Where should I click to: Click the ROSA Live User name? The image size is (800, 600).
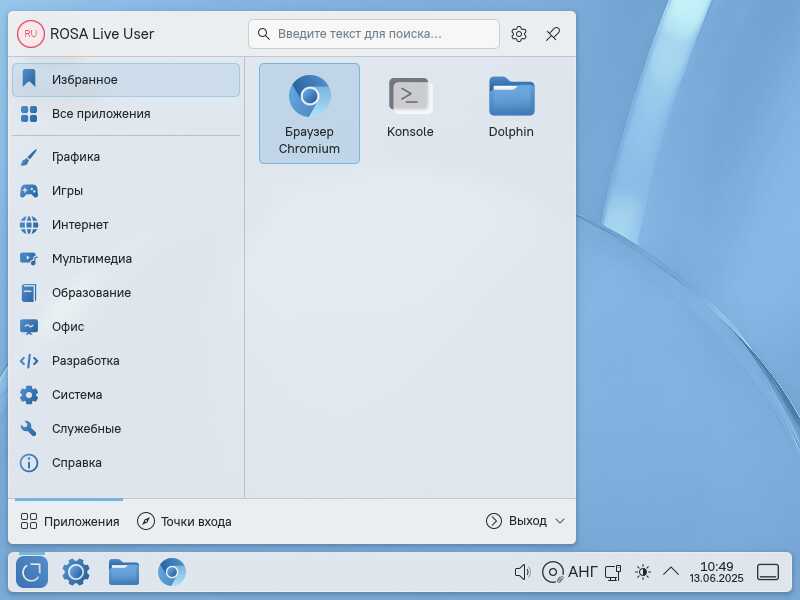click(102, 34)
